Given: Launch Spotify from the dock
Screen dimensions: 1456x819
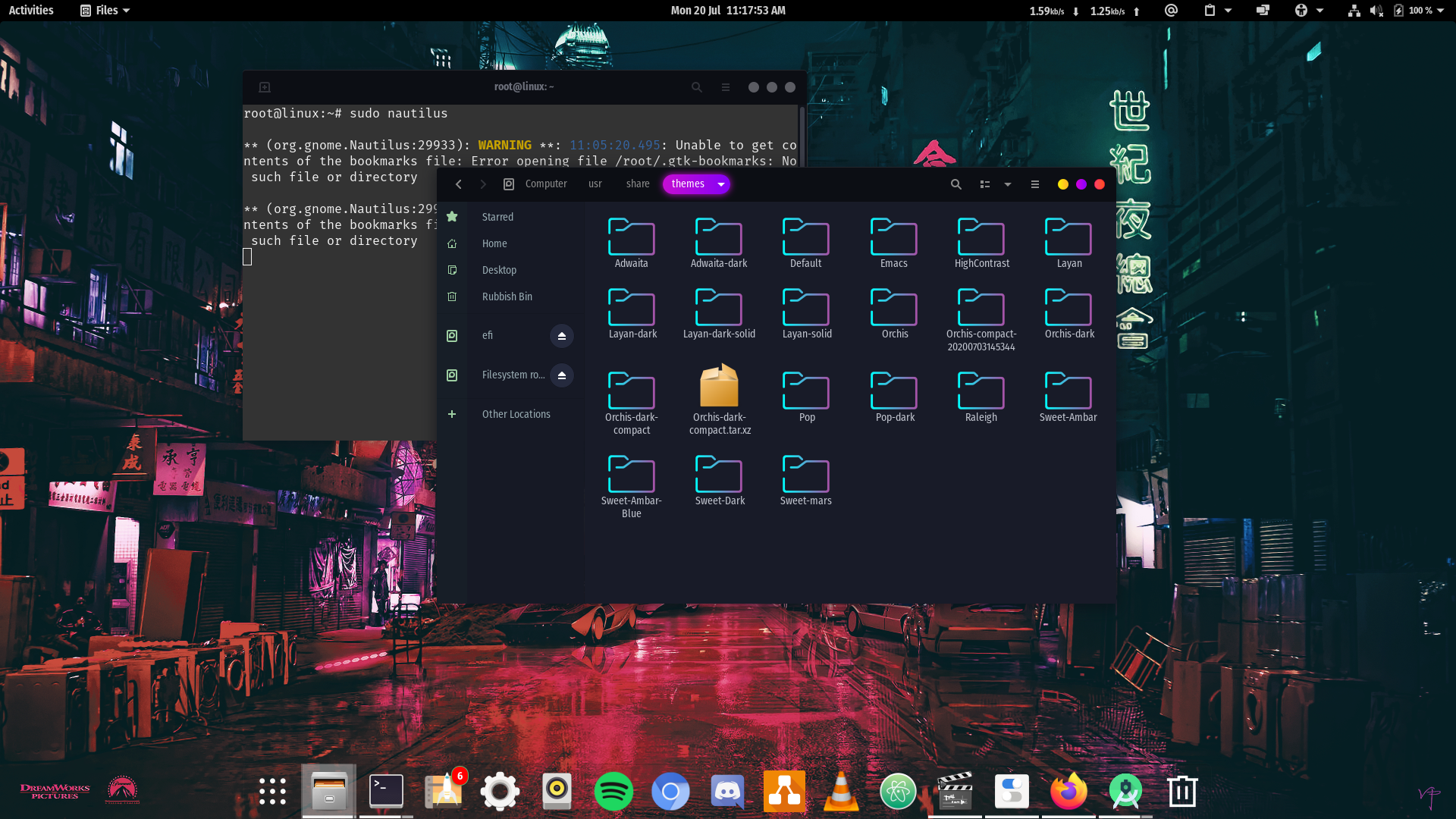Looking at the screenshot, I should (613, 791).
